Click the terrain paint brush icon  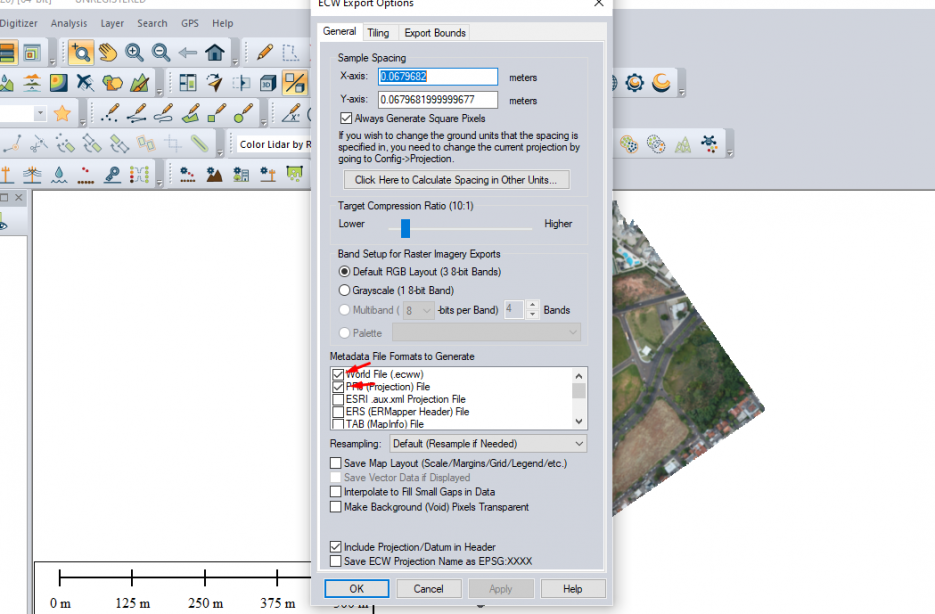coord(139,83)
